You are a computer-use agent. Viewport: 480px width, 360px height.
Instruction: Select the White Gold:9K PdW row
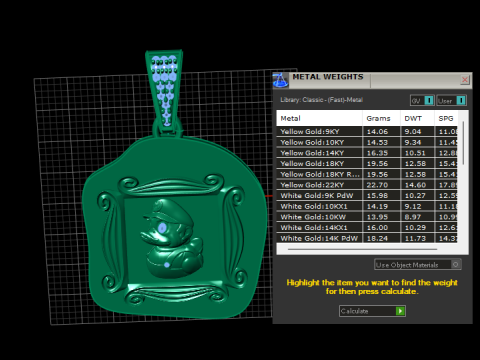click(x=367, y=195)
